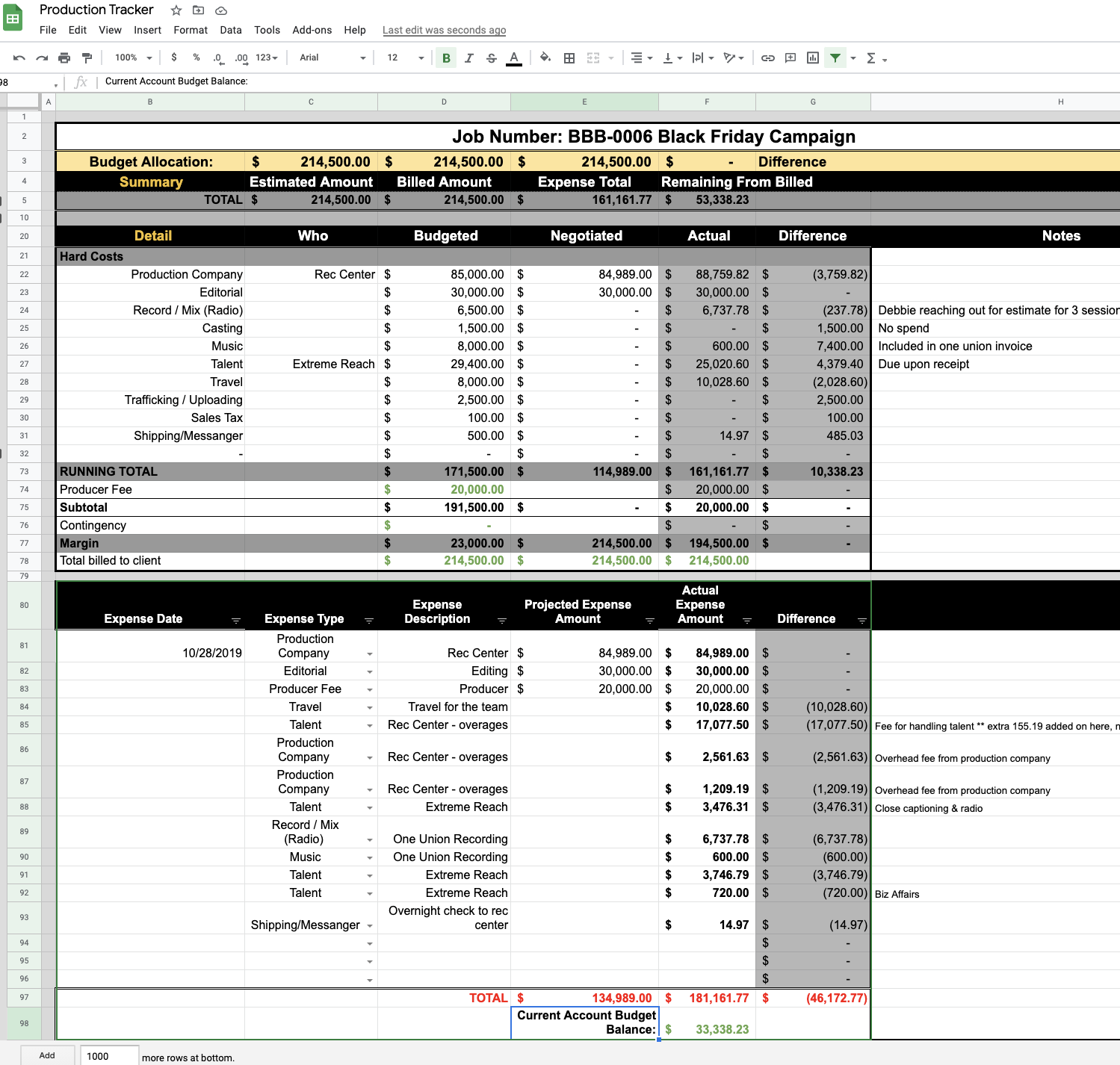Click the move to folder icon

click(198, 10)
